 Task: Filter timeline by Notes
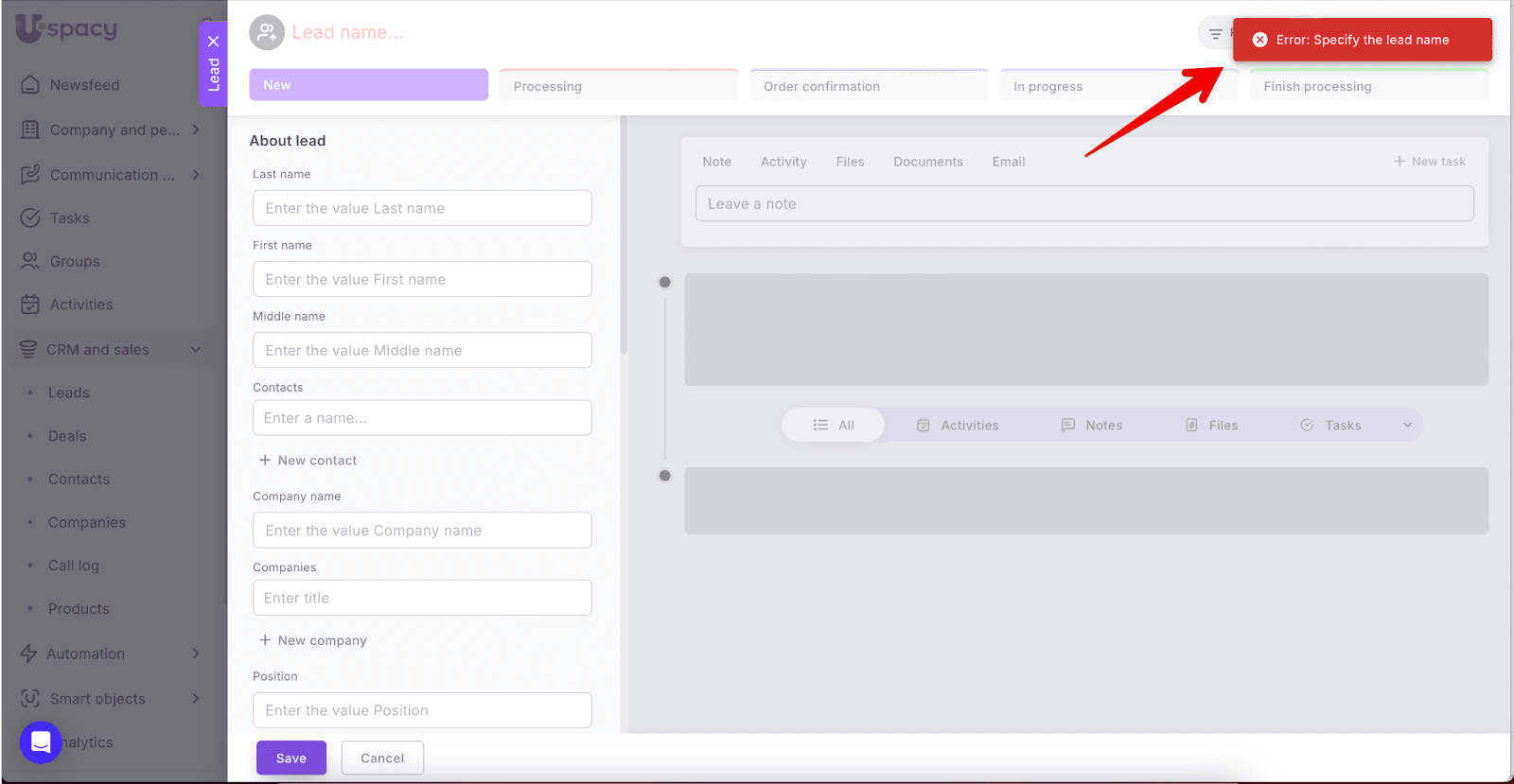click(x=1091, y=426)
